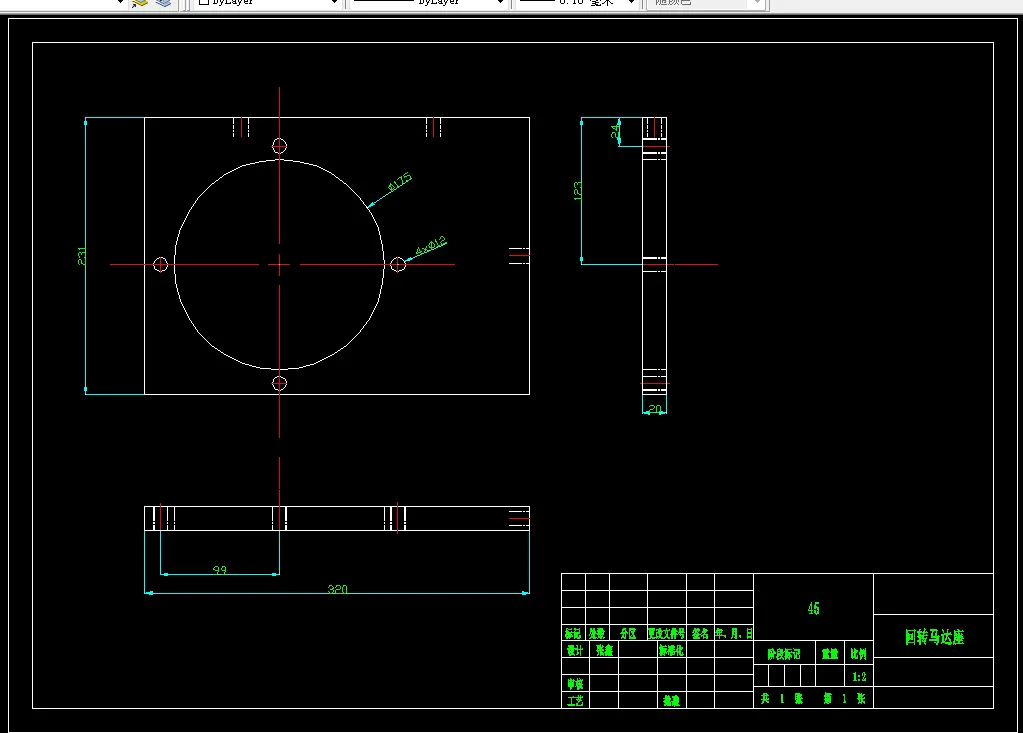1023x733 pixels.
Task: Pick the small hole below the large circle
Action: pos(279,383)
